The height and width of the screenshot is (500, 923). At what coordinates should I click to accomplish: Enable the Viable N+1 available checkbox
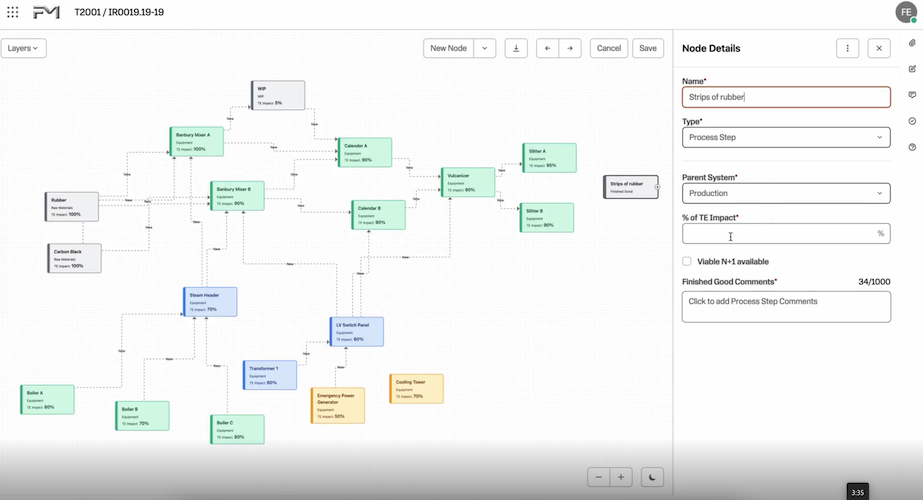pyautogui.click(x=687, y=262)
